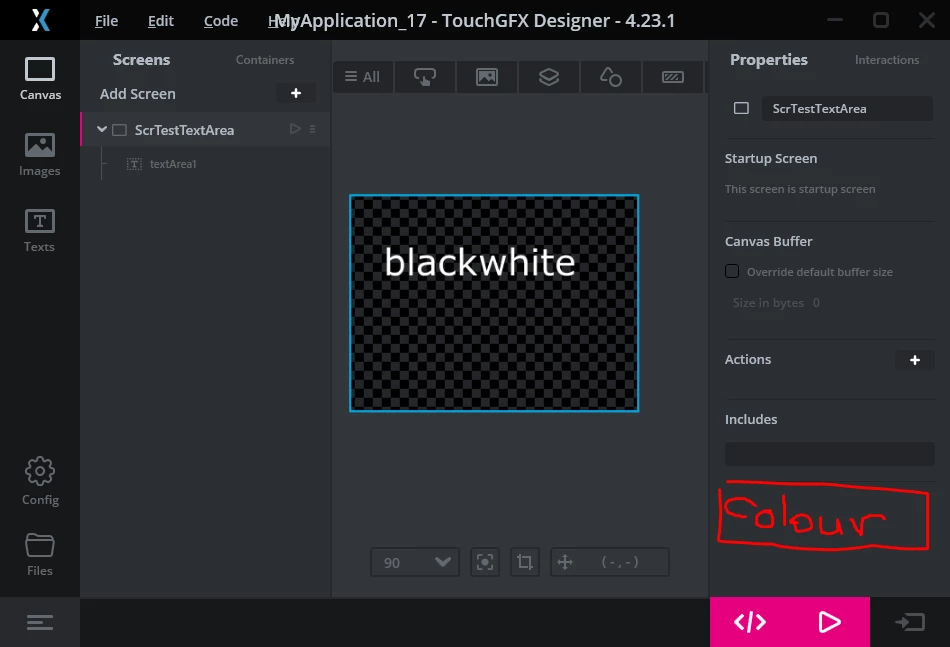The height and width of the screenshot is (647, 950).
Task: Click the Canvas Buffer heading
Action: (768, 241)
